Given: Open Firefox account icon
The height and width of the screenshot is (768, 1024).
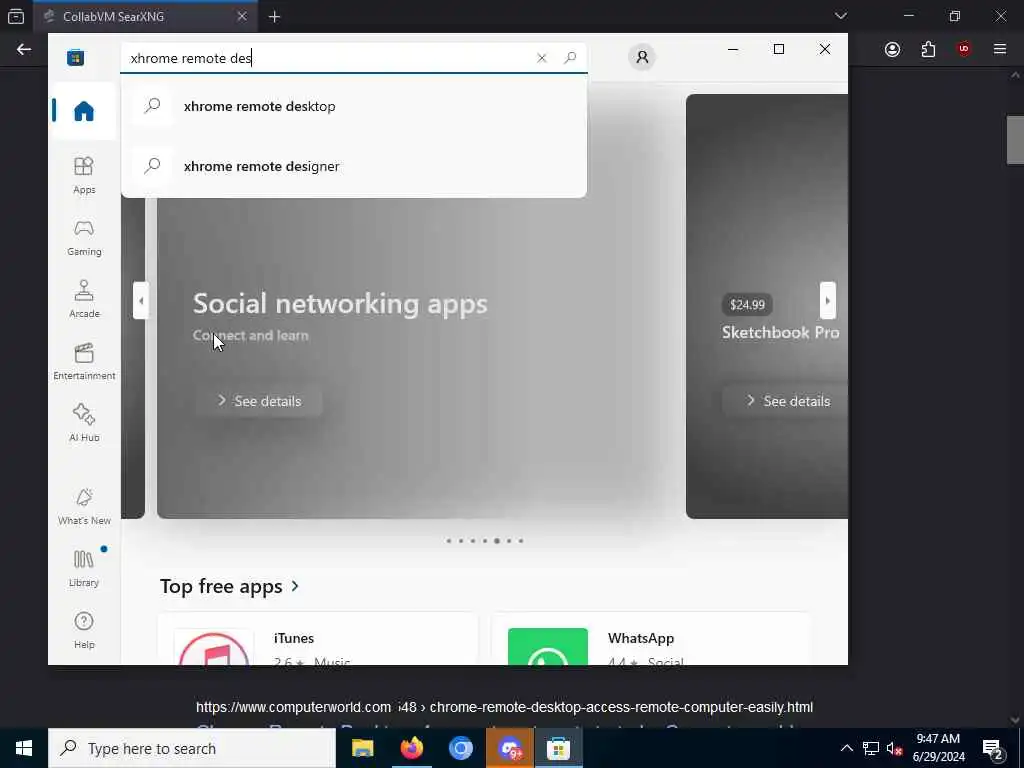Looking at the screenshot, I should pos(892,50).
